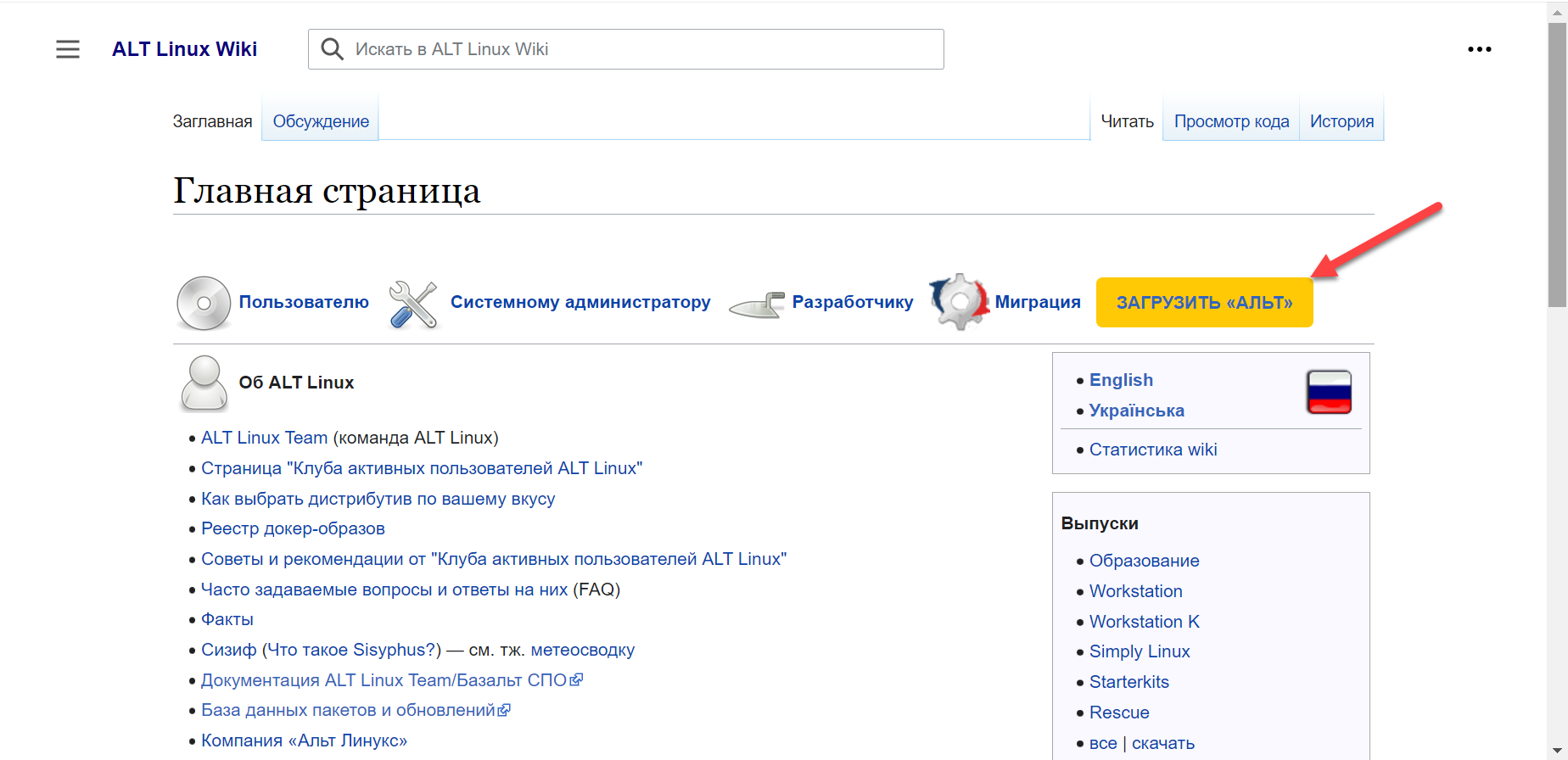
Task: Click the wrench and screwdriver admin icon
Action: 413,304
